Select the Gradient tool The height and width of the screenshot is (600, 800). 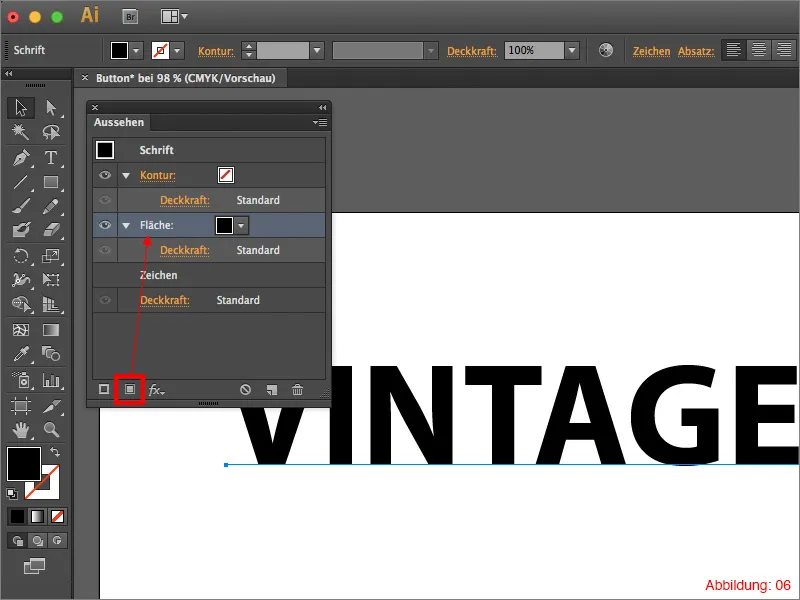pyautogui.click(x=51, y=330)
